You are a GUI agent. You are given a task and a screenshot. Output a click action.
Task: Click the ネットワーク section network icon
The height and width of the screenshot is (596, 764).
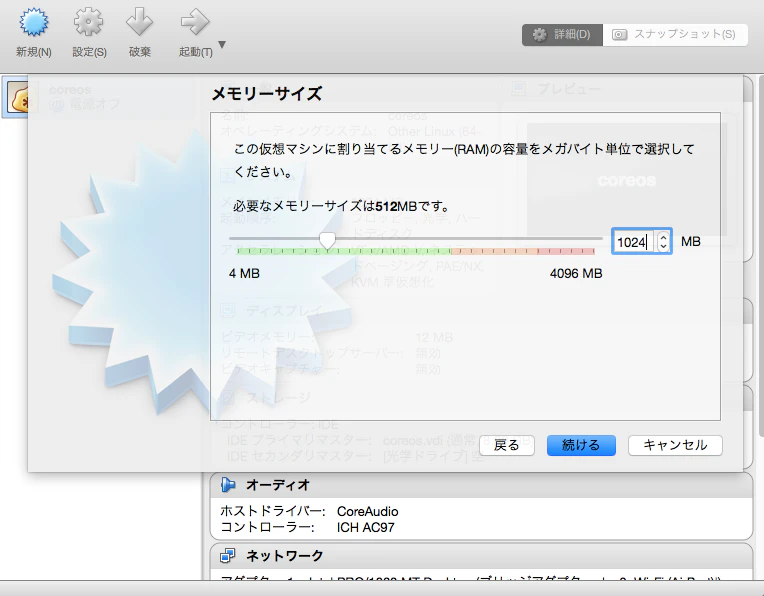[x=228, y=556]
